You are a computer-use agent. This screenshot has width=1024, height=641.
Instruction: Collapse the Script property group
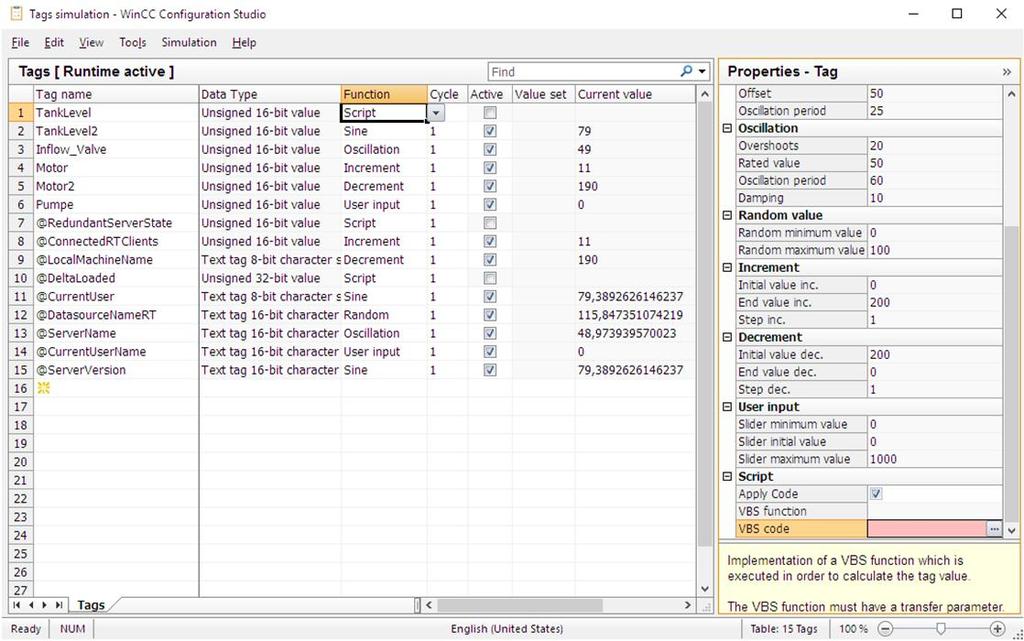(727, 477)
